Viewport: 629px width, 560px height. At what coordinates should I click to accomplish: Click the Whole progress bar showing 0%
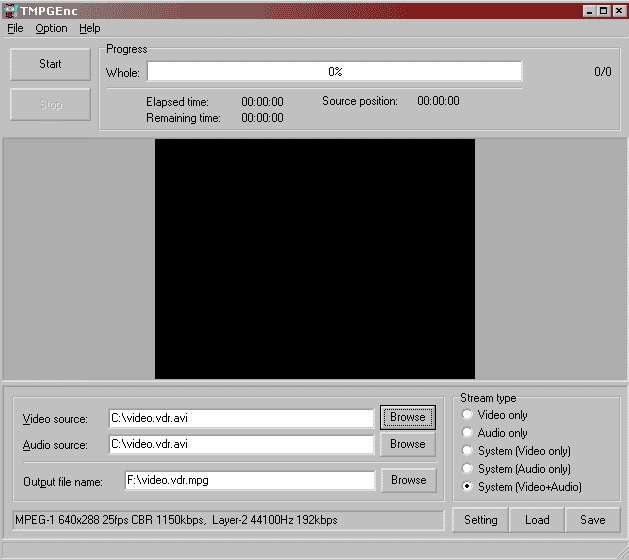335,71
